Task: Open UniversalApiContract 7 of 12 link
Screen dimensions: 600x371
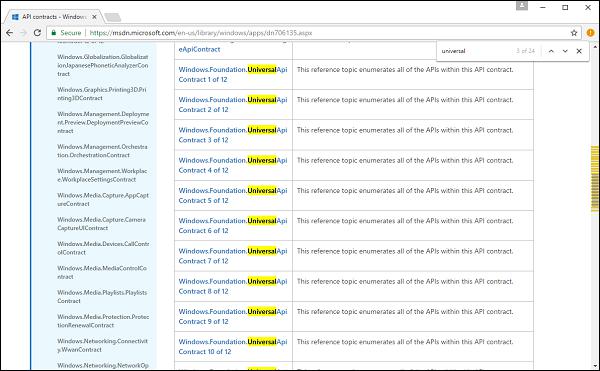Action: (233, 256)
